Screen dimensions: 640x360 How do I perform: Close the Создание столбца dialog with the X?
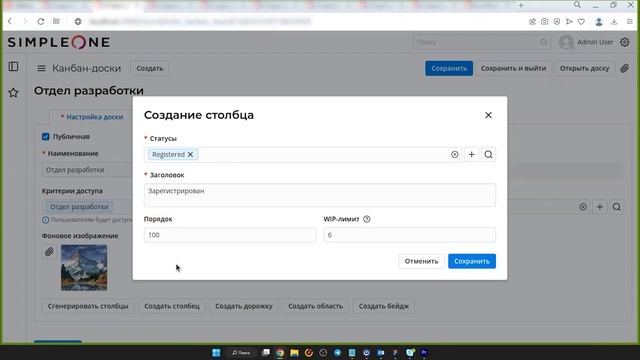pos(488,115)
